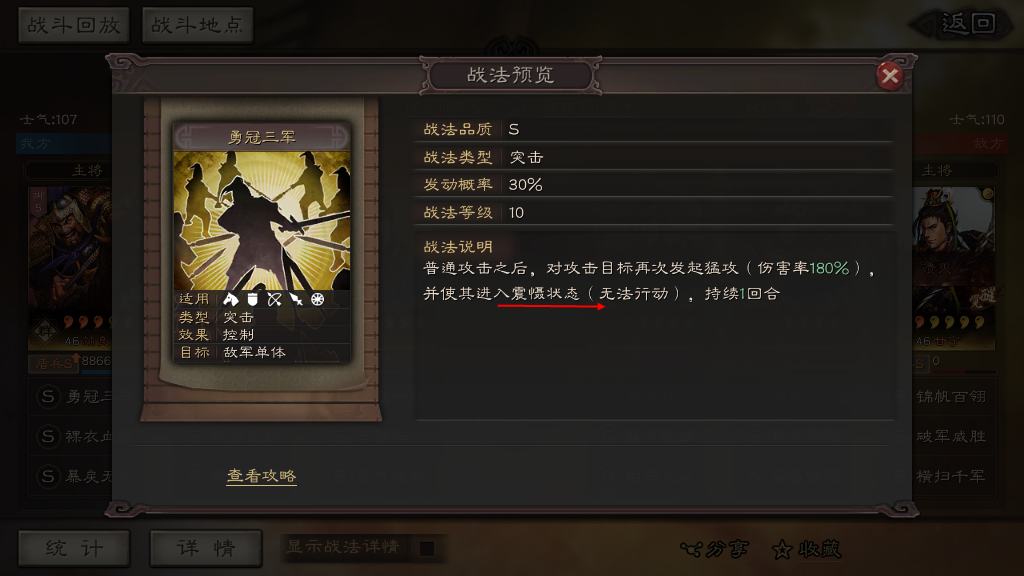
Task: Close the 战法预览 dialog with red X
Action: pyautogui.click(x=889, y=76)
